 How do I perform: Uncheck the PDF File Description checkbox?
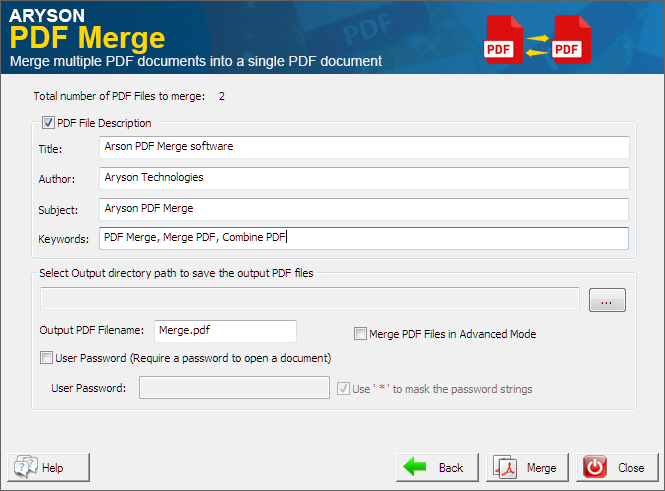pyautogui.click(x=48, y=123)
